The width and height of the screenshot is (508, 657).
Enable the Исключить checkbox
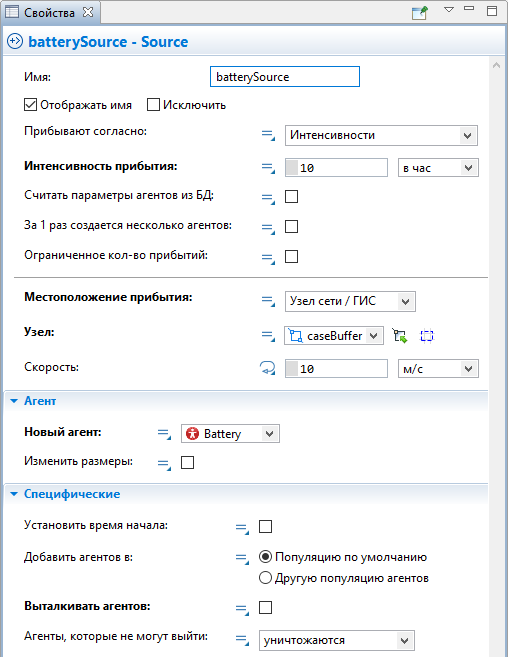point(153,105)
